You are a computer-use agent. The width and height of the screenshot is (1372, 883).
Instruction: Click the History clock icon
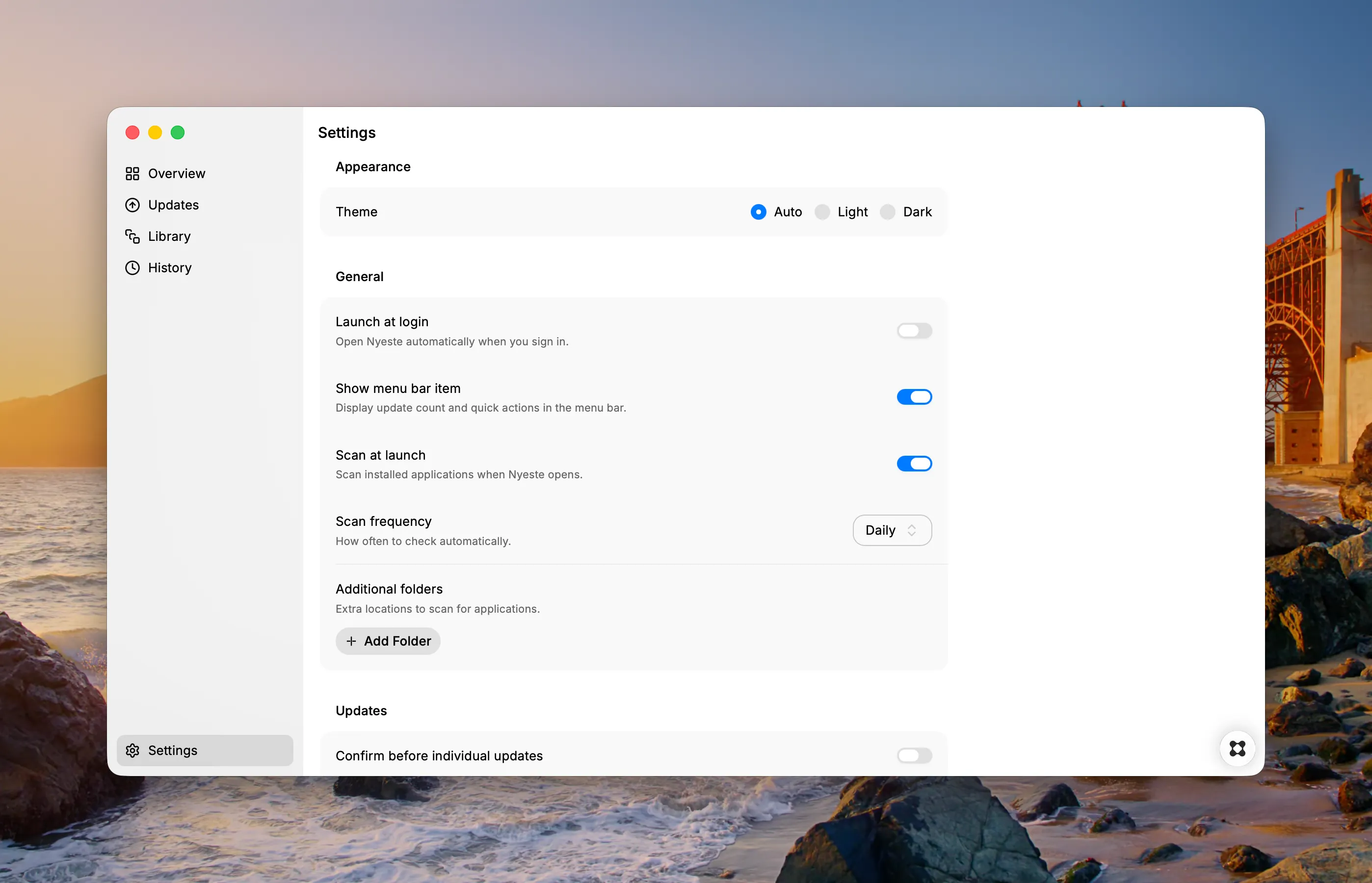point(132,268)
